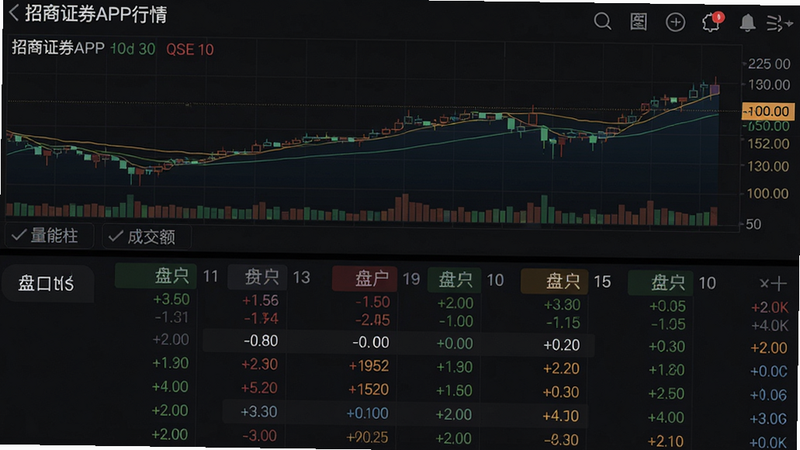800x450 pixels.
Task: Open the list menu icon at top right
Action: 779,23
